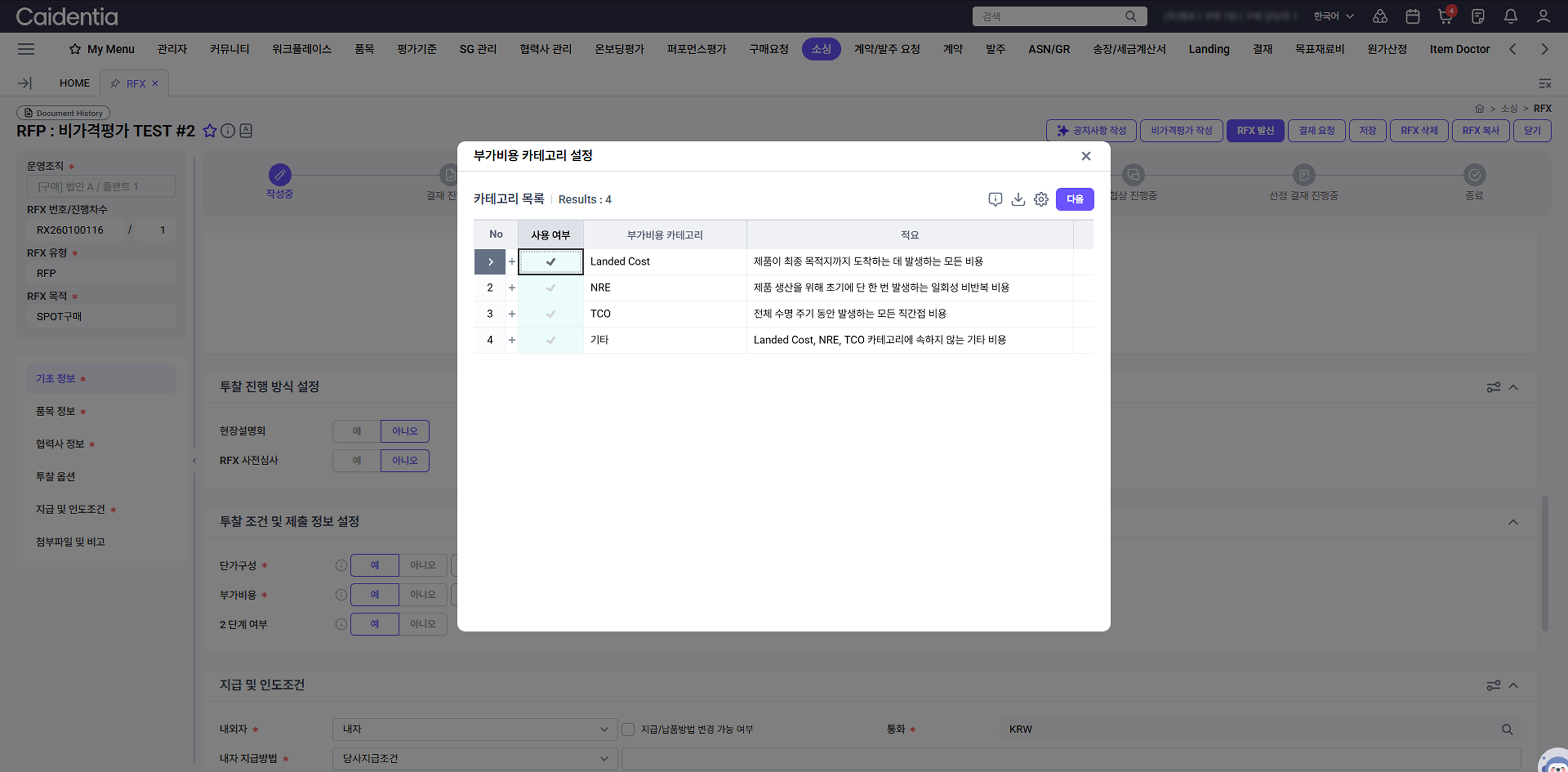Open the 한국어 language dropdown

1332,16
